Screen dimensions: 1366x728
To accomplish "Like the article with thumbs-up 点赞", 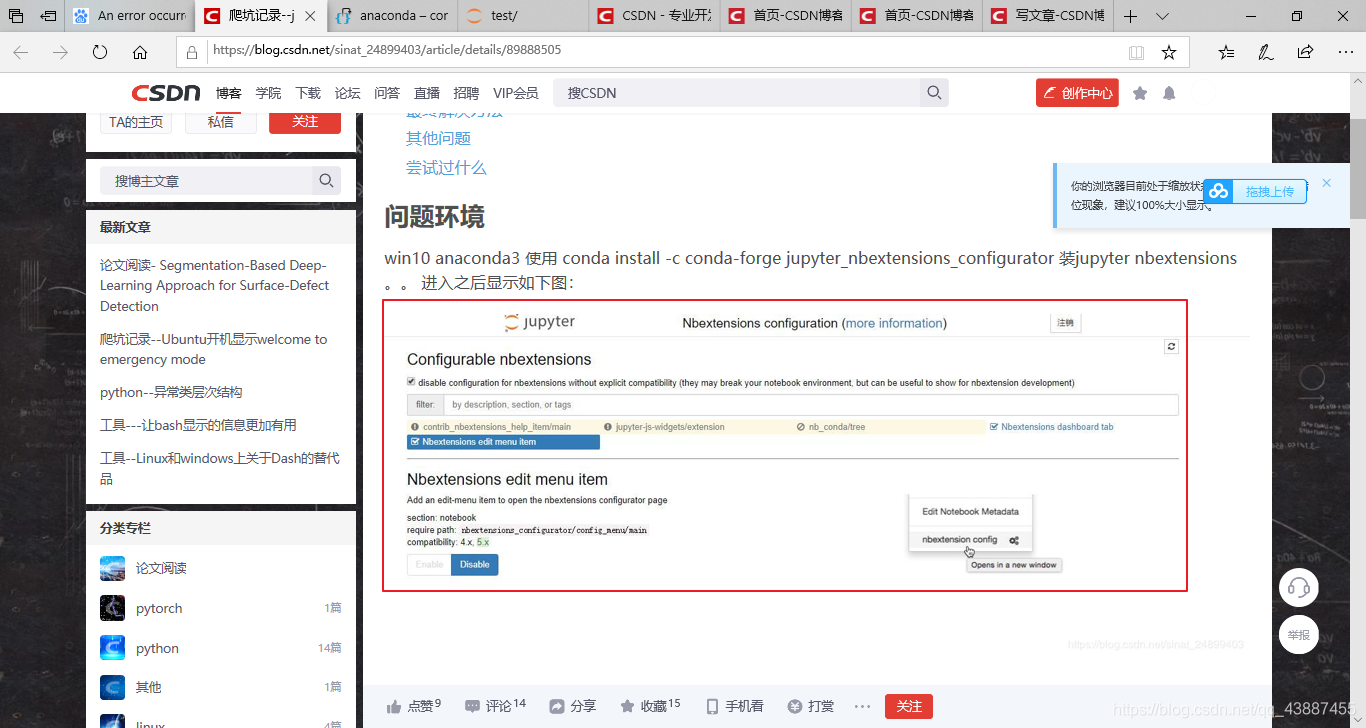I will [x=413, y=706].
